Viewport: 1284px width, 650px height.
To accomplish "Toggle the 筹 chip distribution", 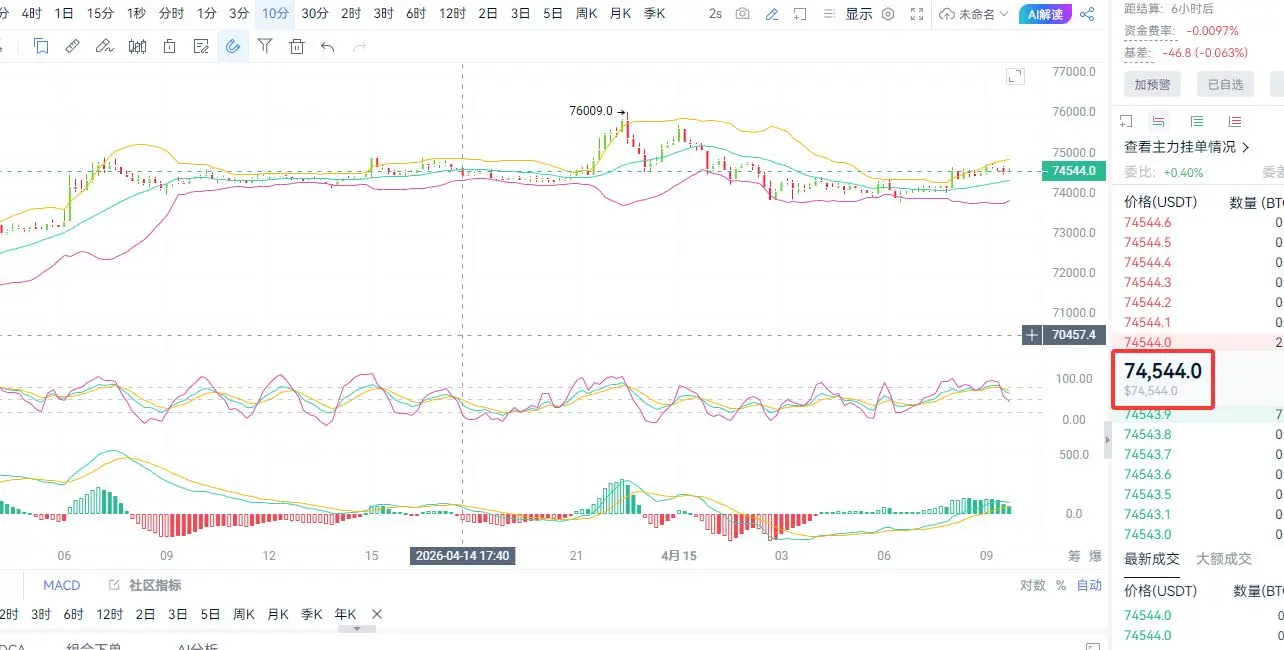I will (1074, 556).
